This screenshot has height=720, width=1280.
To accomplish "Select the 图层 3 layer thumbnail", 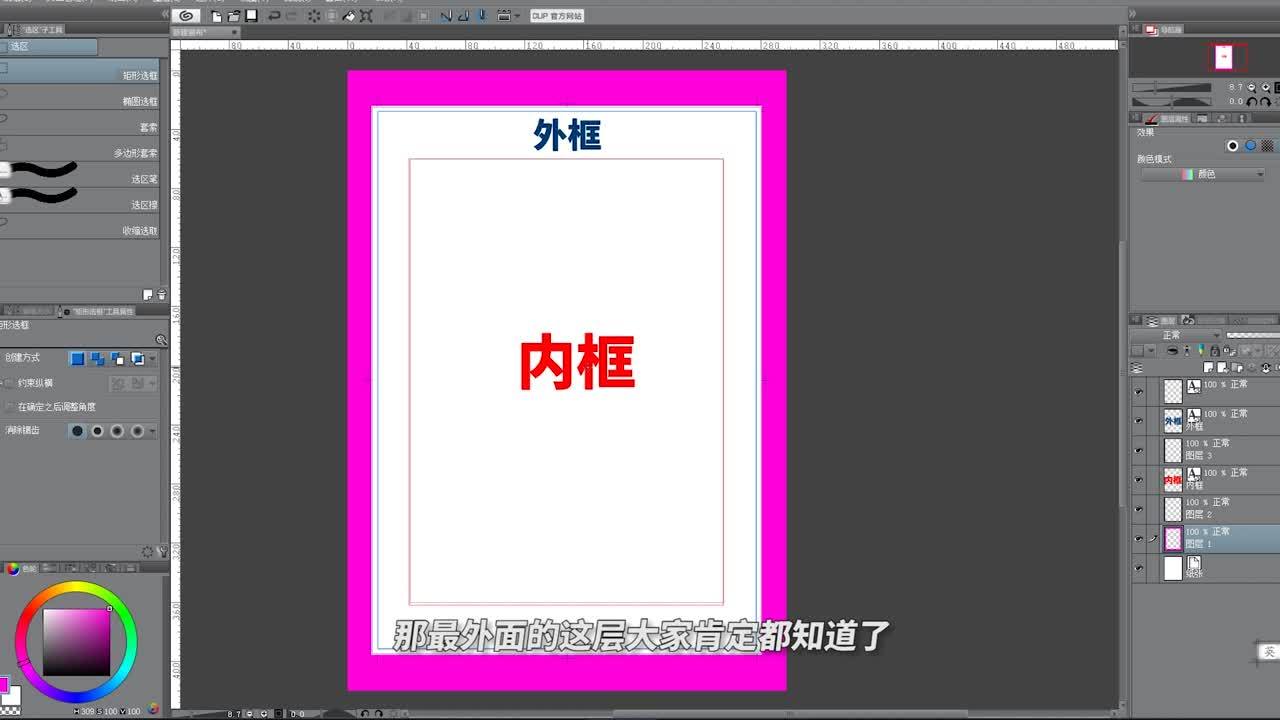I will coord(1173,450).
